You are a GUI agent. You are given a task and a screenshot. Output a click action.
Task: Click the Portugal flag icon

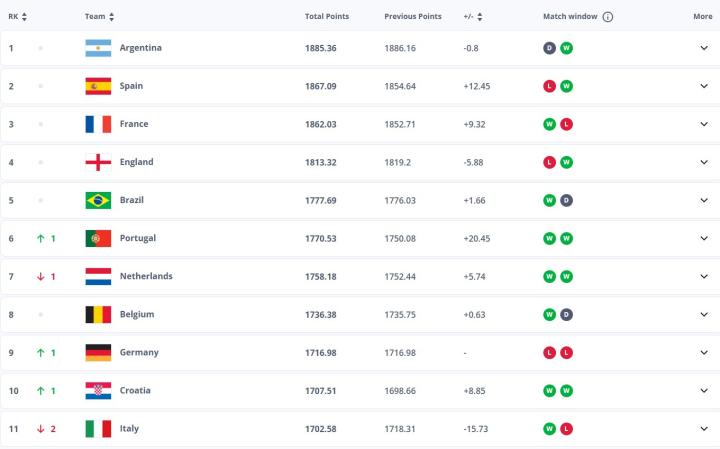(97, 238)
